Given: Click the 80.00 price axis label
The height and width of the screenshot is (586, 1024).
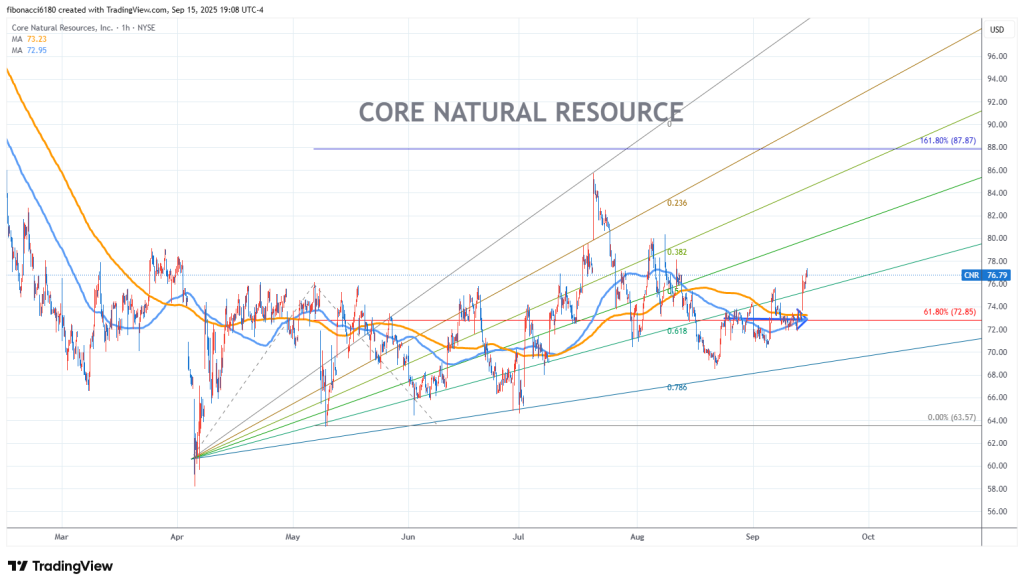Looking at the screenshot, I should [997, 238].
